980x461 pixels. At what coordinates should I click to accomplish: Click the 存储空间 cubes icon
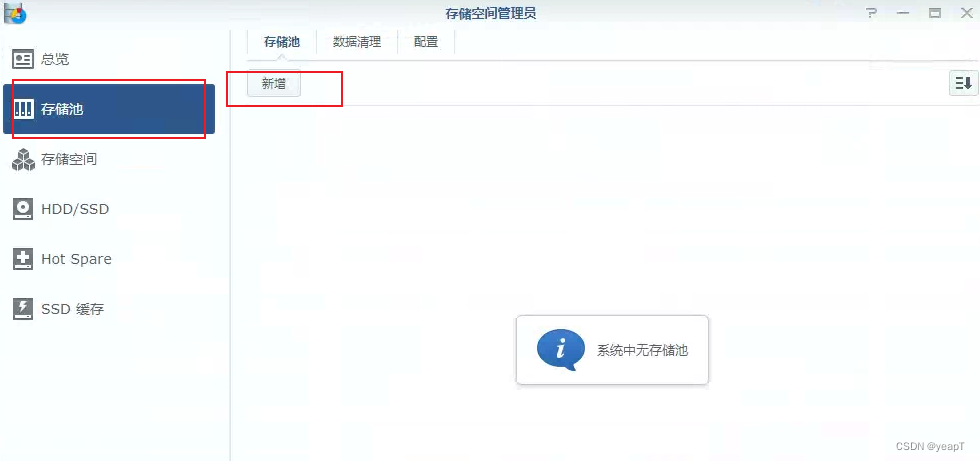(23, 159)
